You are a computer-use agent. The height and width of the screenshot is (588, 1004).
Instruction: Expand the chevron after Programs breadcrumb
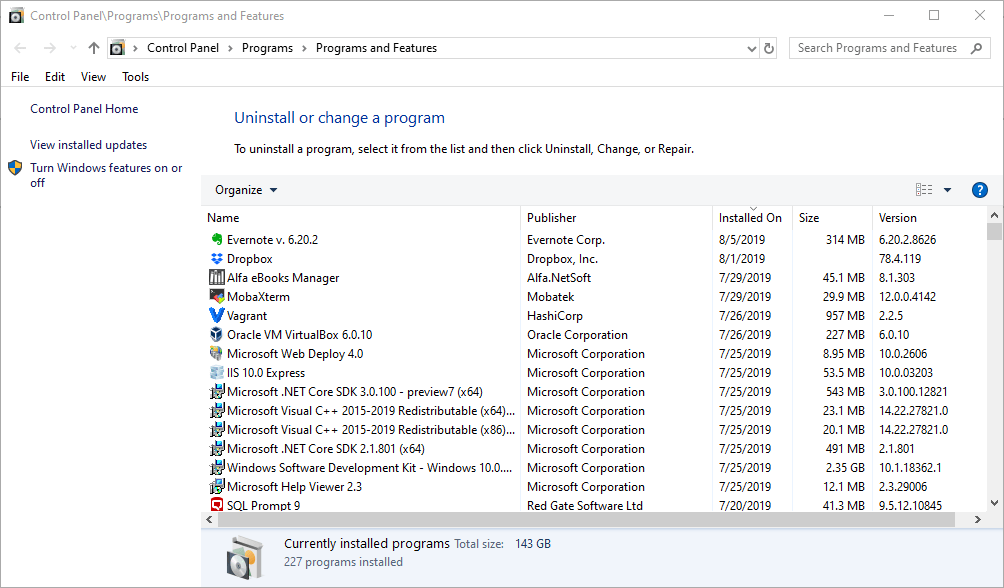click(x=304, y=49)
